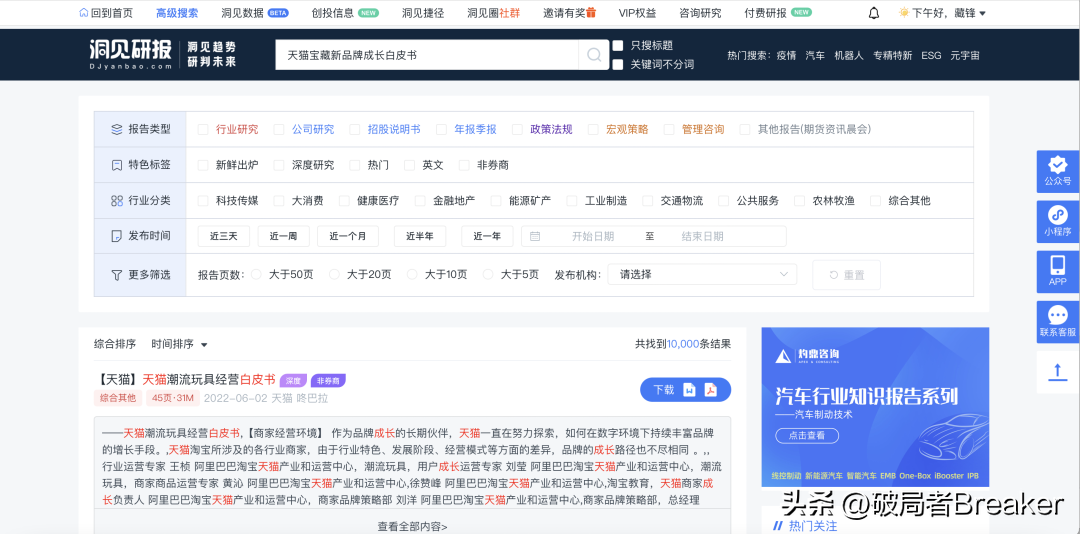Image resolution: width=1080 pixels, height=534 pixels.
Task: Click the 近一周 time filter button
Action: tap(283, 236)
